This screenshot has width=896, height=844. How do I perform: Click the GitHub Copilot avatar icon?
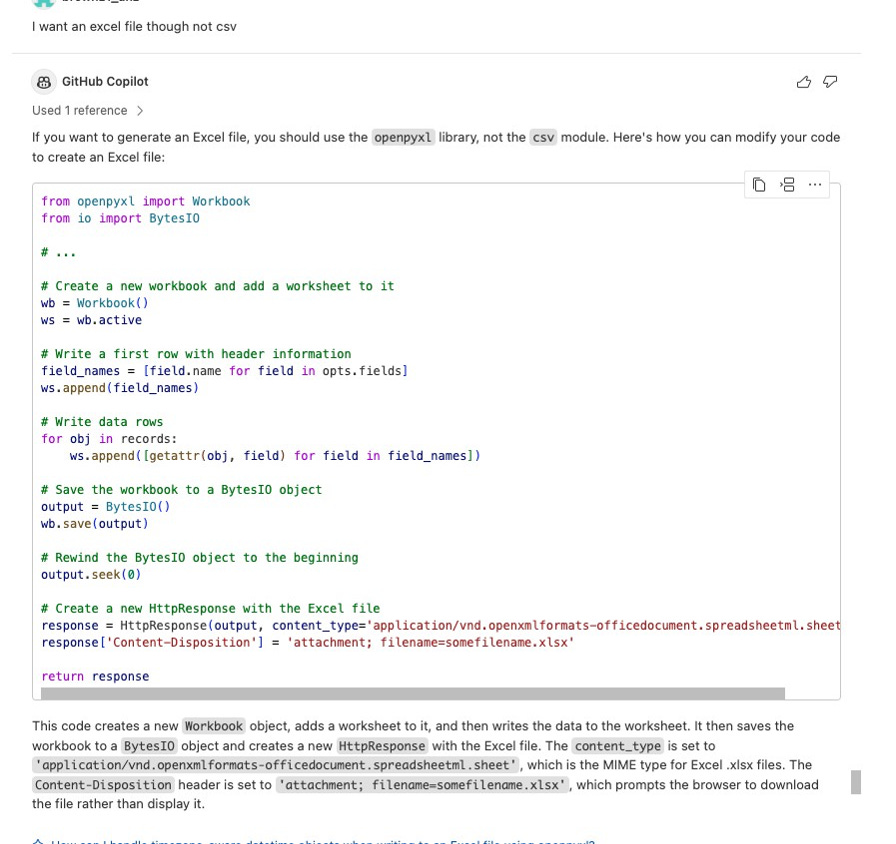[x=44, y=82]
